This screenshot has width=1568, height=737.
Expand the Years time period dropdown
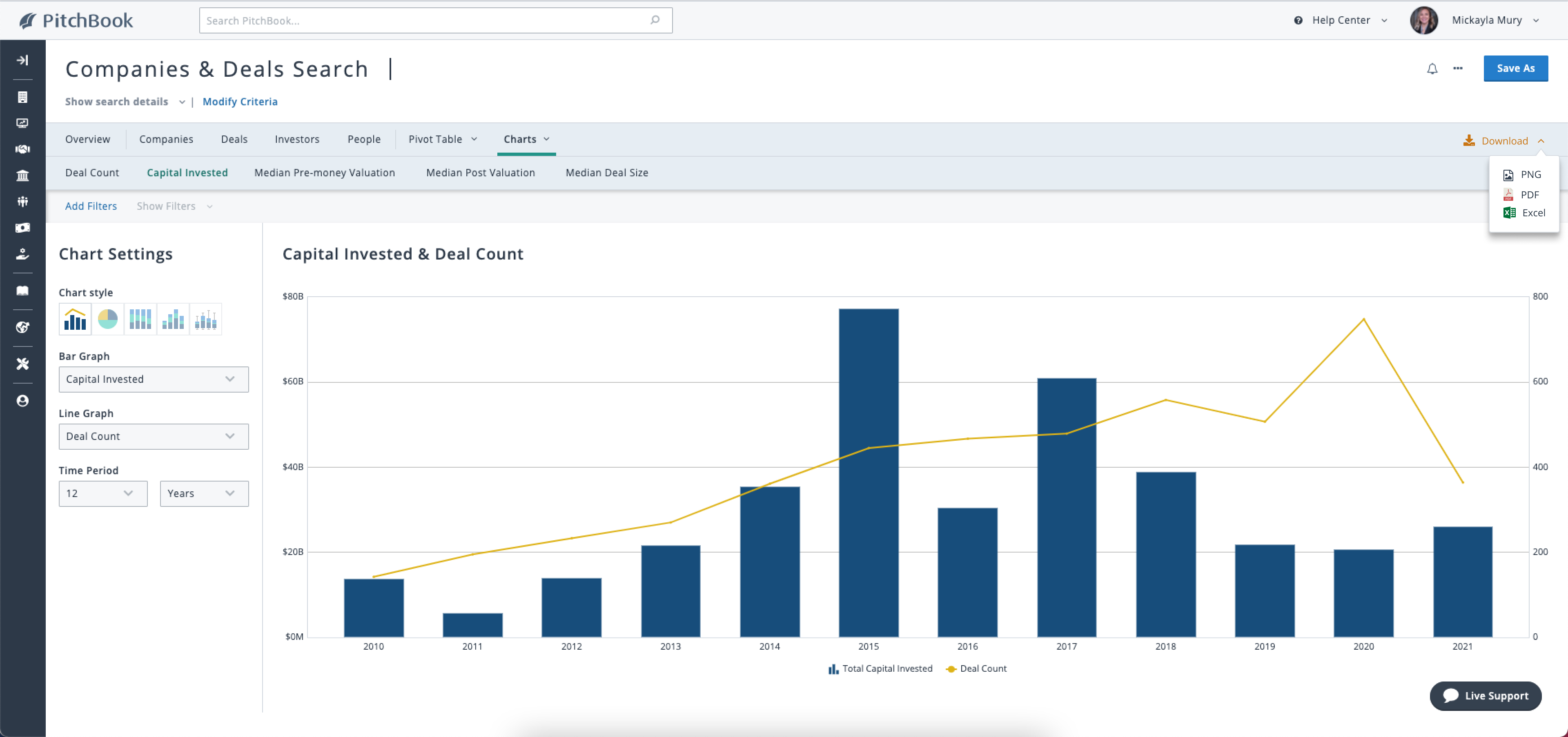pyautogui.click(x=200, y=492)
